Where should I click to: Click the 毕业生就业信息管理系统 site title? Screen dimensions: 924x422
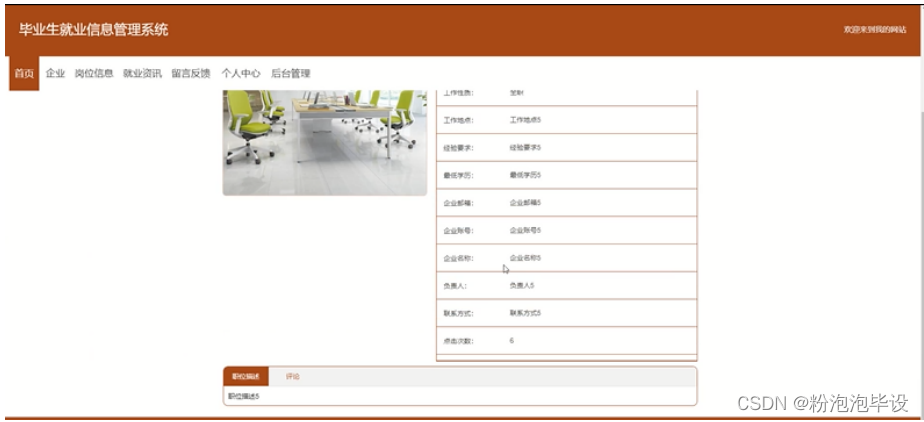94,30
